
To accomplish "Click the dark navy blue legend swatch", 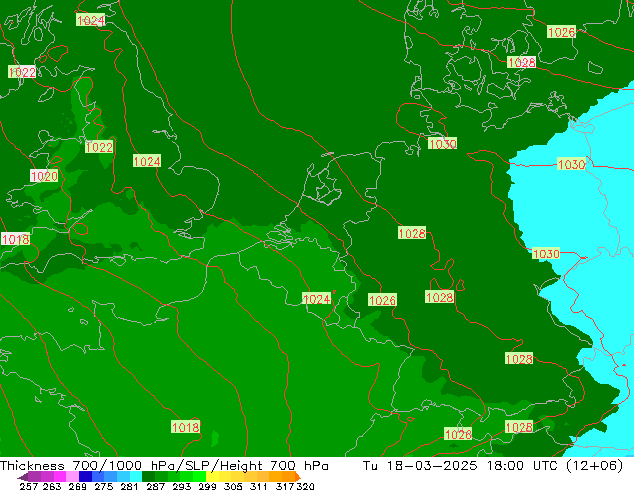I will [x=85, y=476].
